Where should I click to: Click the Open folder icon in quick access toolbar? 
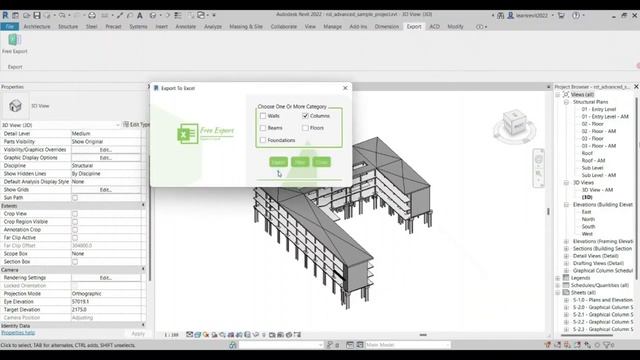[x=26, y=15]
